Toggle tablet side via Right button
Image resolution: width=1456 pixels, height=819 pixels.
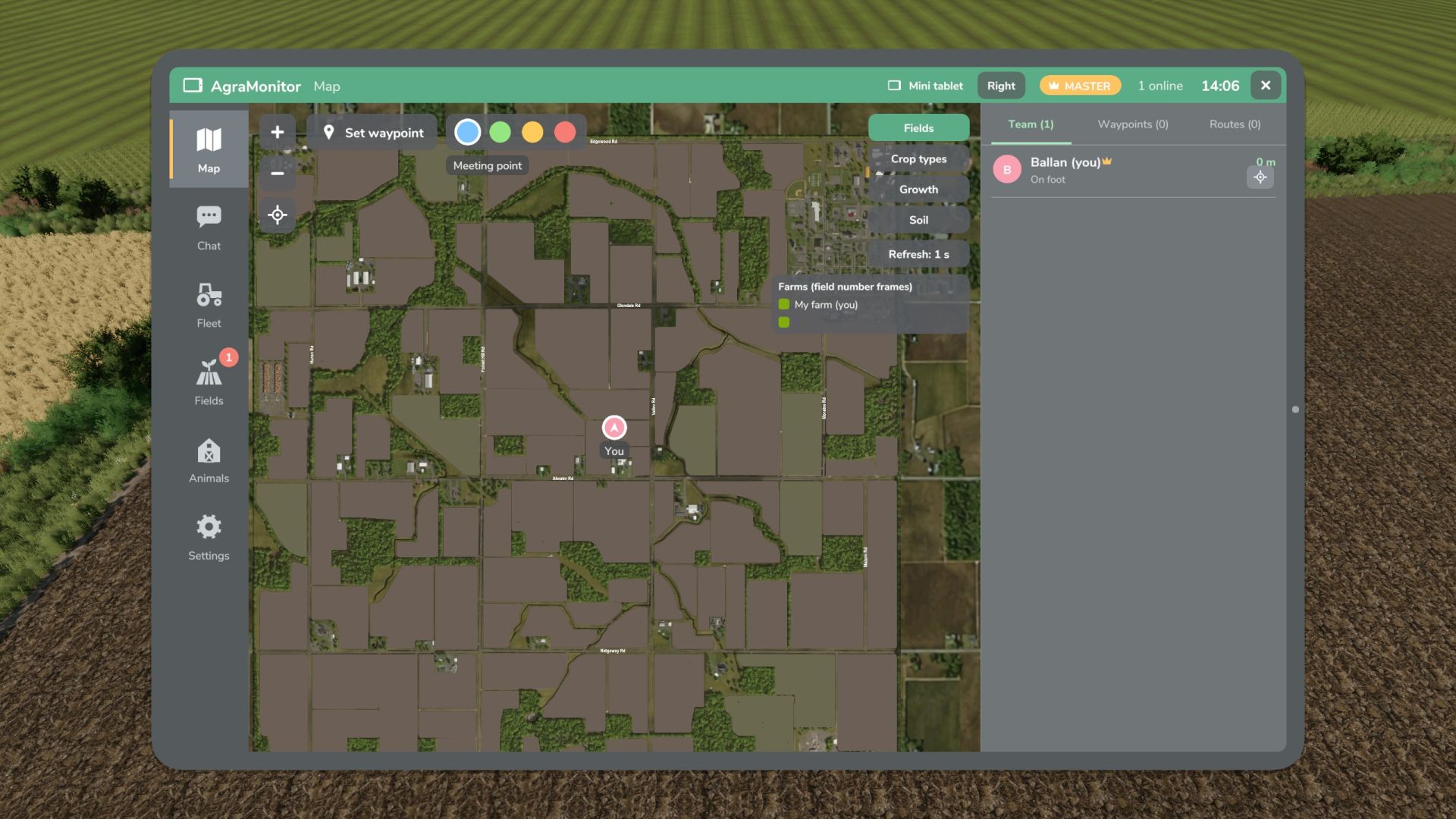pyautogui.click(x=1001, y=86)
